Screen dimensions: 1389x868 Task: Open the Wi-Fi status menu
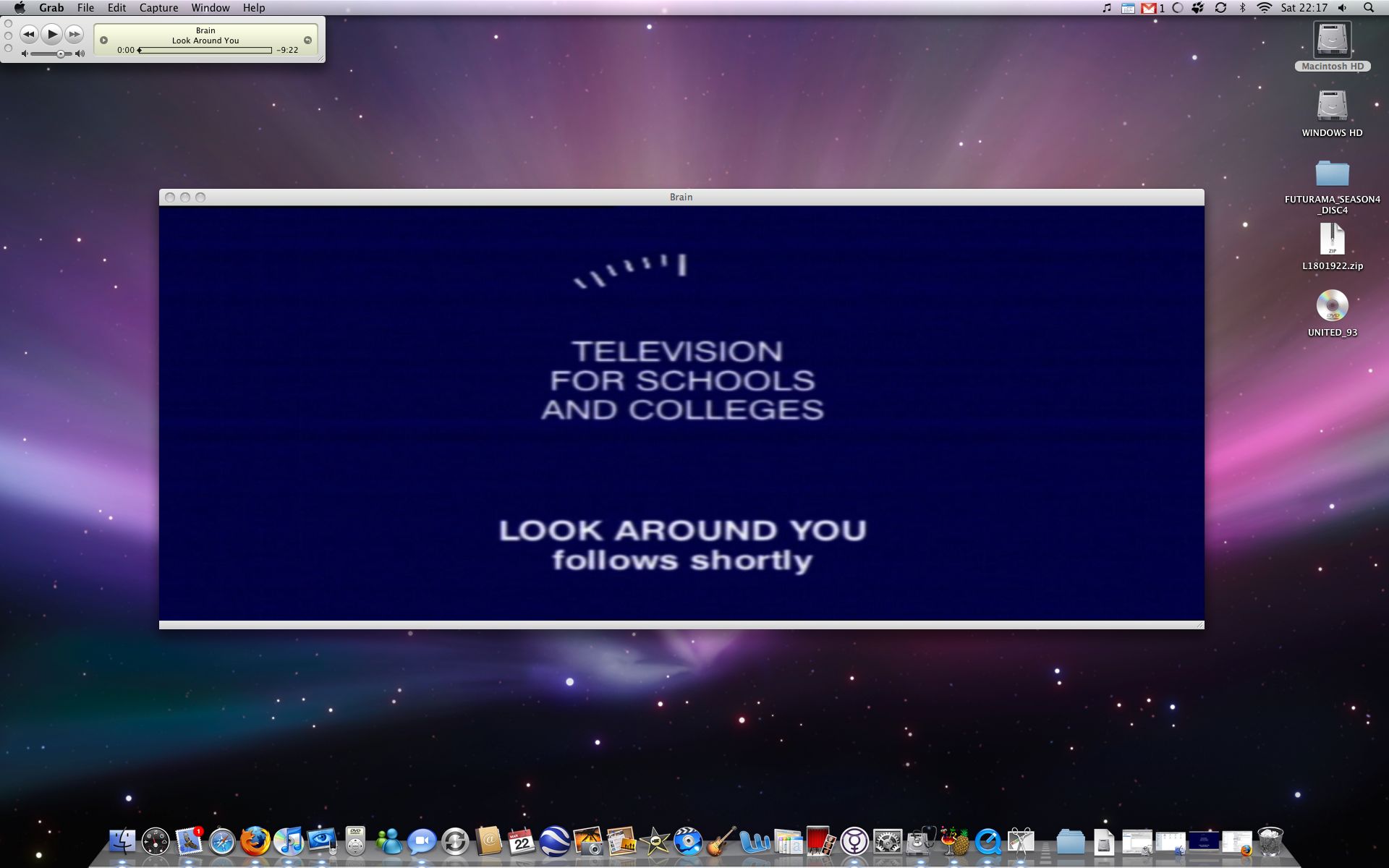pyautogui.click(x=1264, y=8)
